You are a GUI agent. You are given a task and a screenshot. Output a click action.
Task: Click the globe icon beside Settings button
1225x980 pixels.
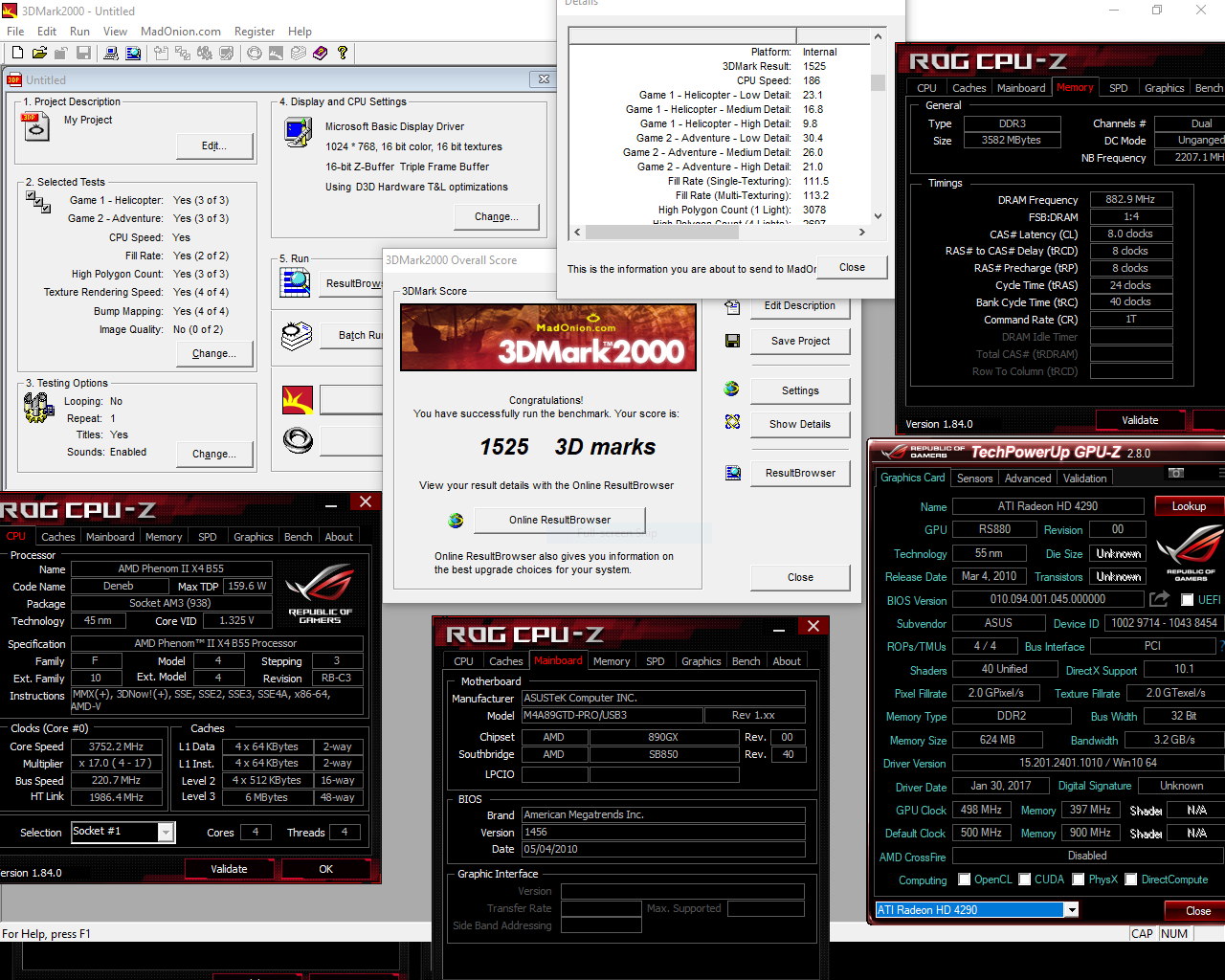point(732,389)
